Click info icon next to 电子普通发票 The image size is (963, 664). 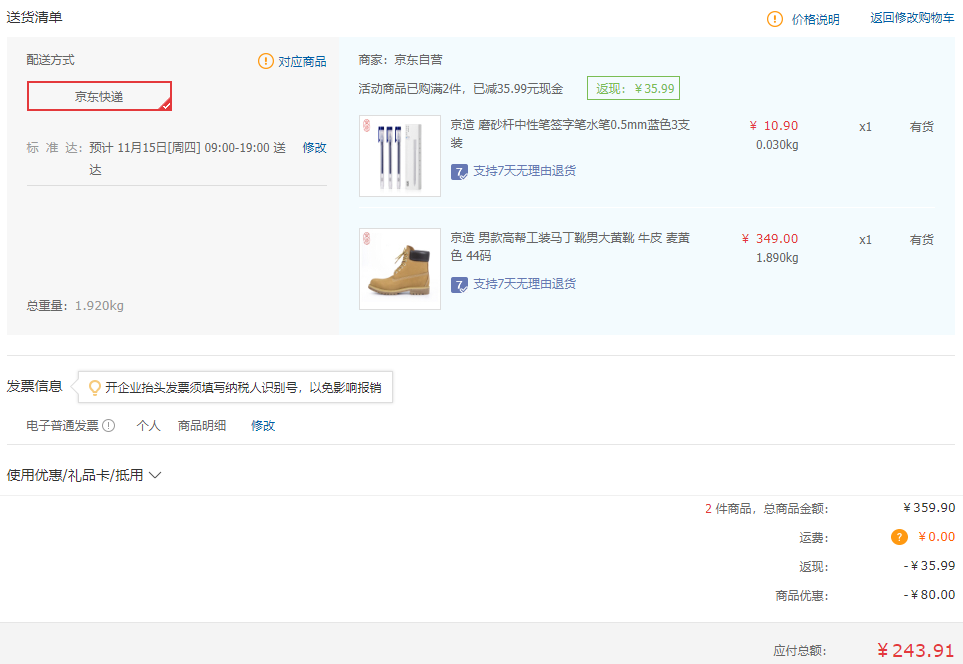pyautogui.click(x=109, y=425)
